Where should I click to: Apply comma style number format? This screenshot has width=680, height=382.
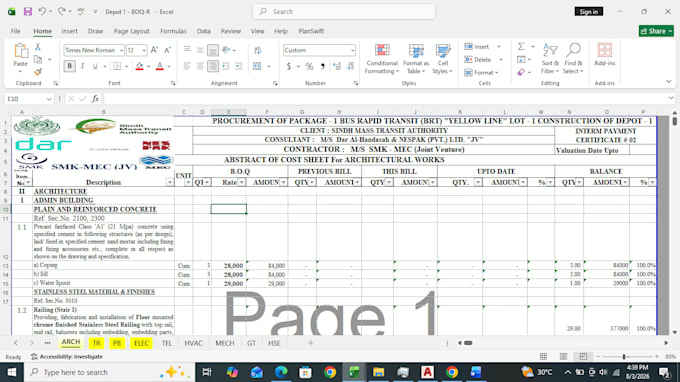click(322, 66)
